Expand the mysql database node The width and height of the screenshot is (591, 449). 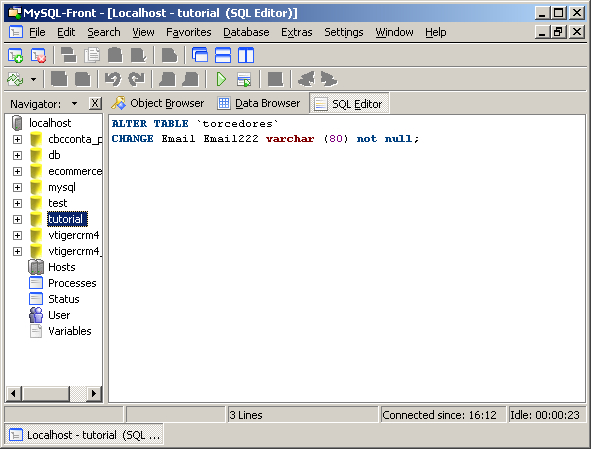coord(17,187)
